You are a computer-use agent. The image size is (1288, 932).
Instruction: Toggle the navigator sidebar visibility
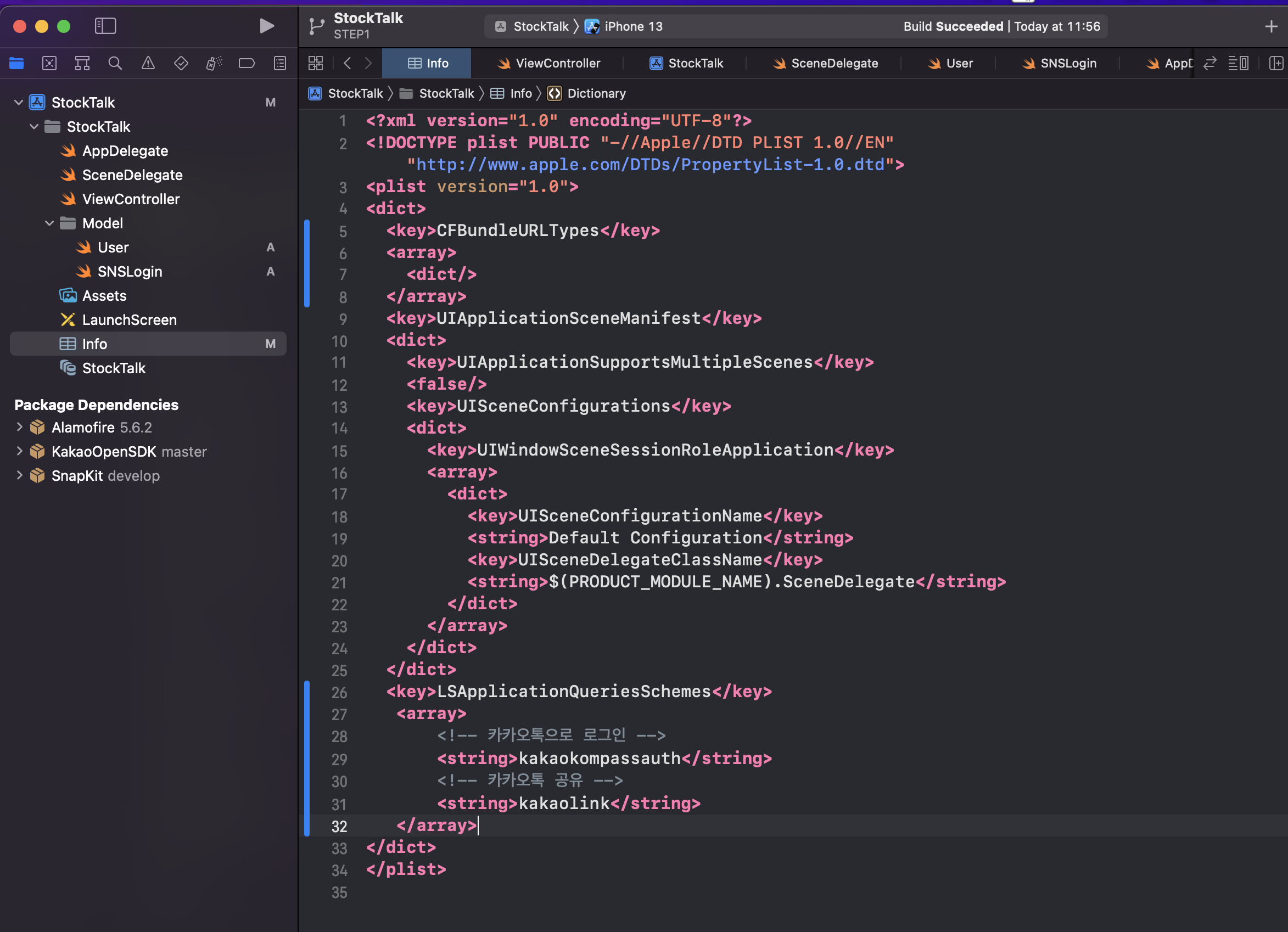105,26
